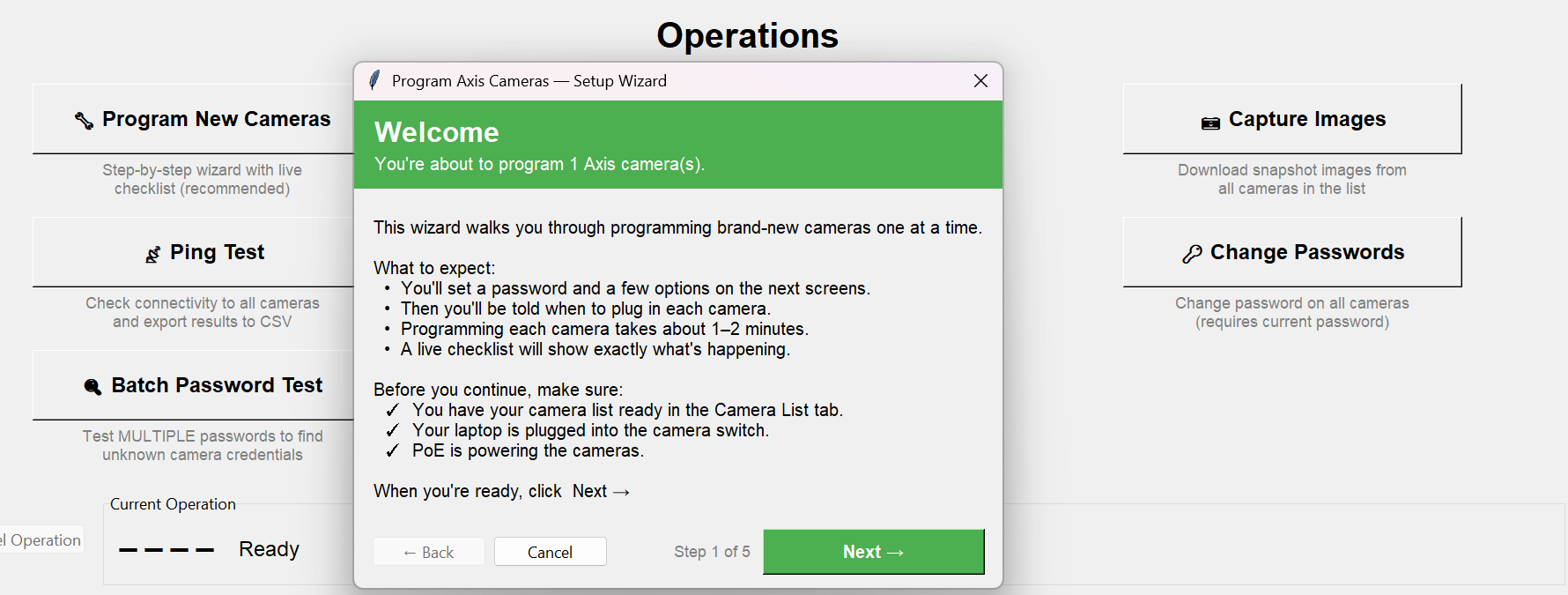Close the Setup Wizard dialog with the X
The height and width of the screenshot is (595, 1568).
point(980,81)
